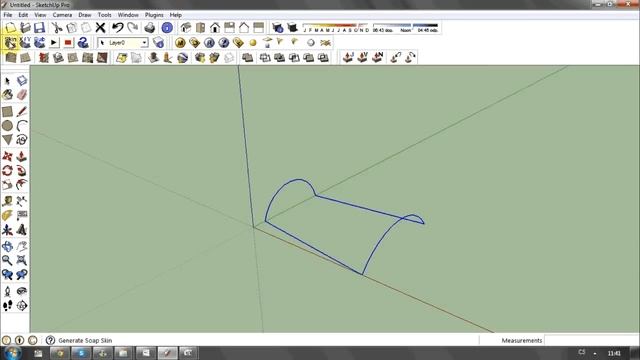Select the Freehand drawing tool
The height and width of the screenshot is (360, 640).
point(22,140)
